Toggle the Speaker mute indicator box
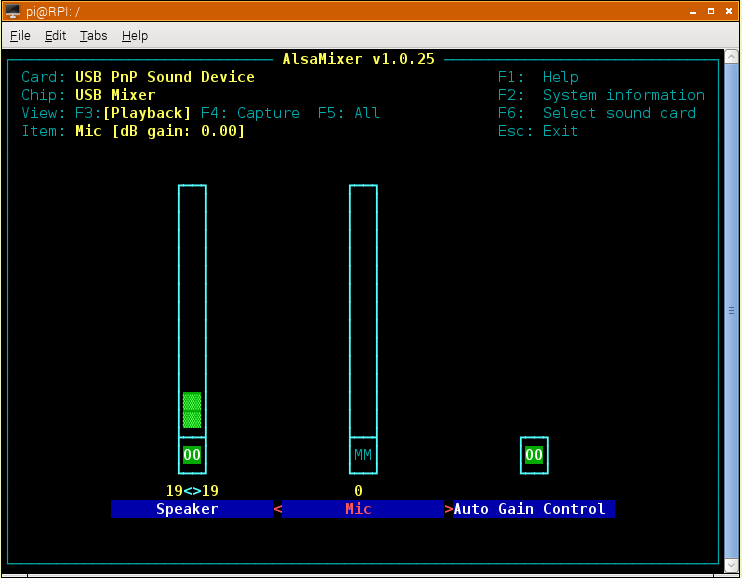The image size is (742, 578). tap(192, 455)
